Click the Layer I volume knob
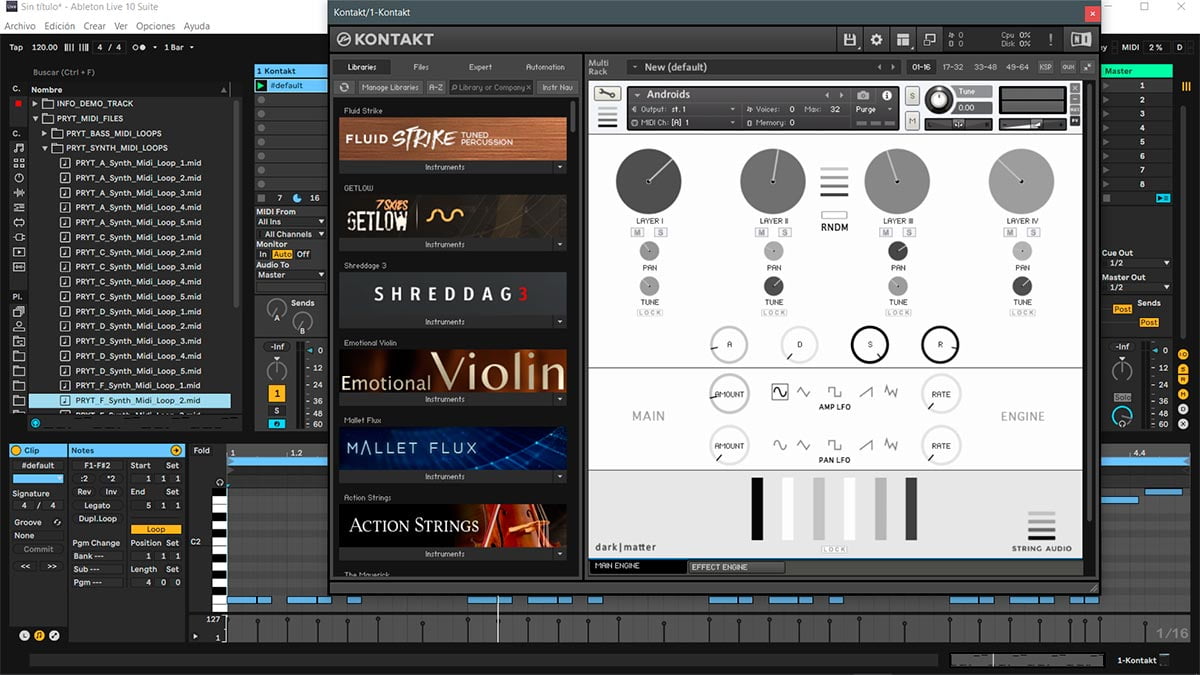 click(649, 181)
